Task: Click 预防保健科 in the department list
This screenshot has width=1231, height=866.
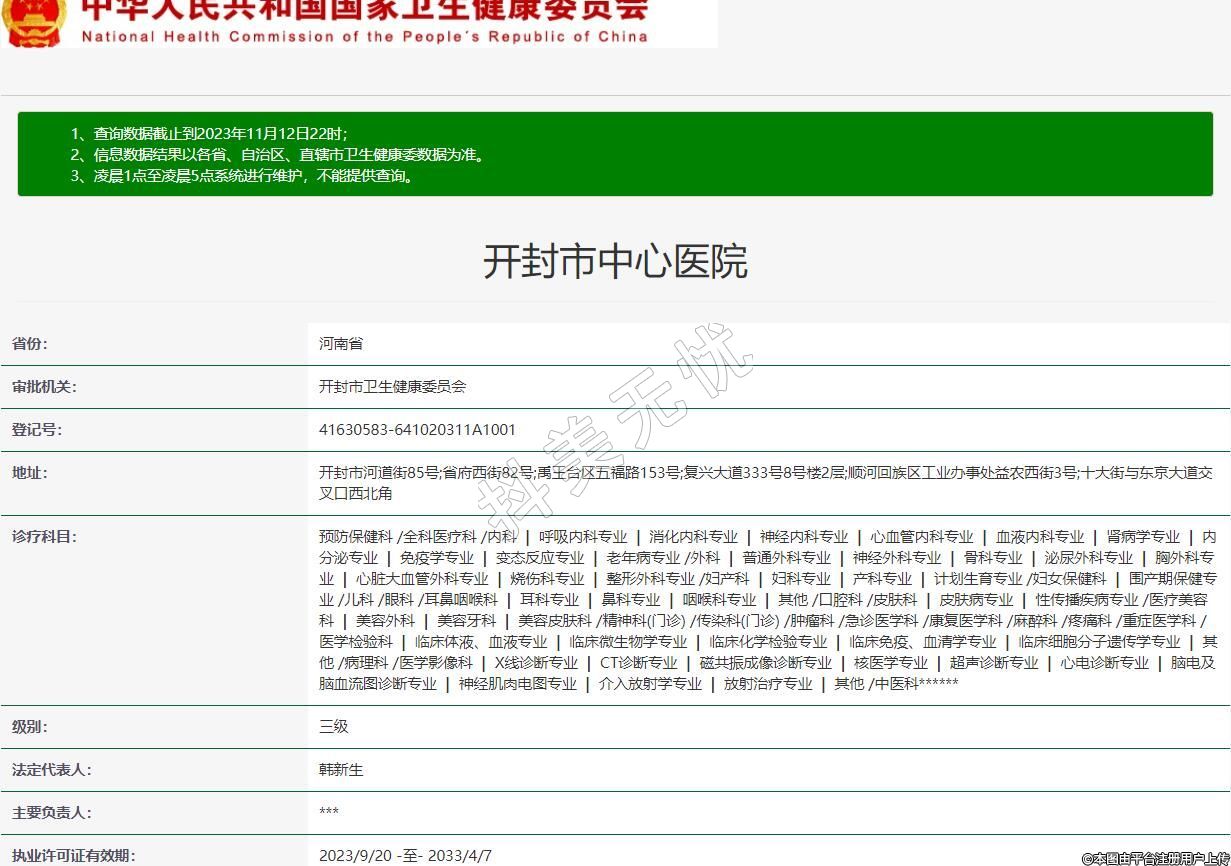Action: pyautogui.click(x=356, y=537)
